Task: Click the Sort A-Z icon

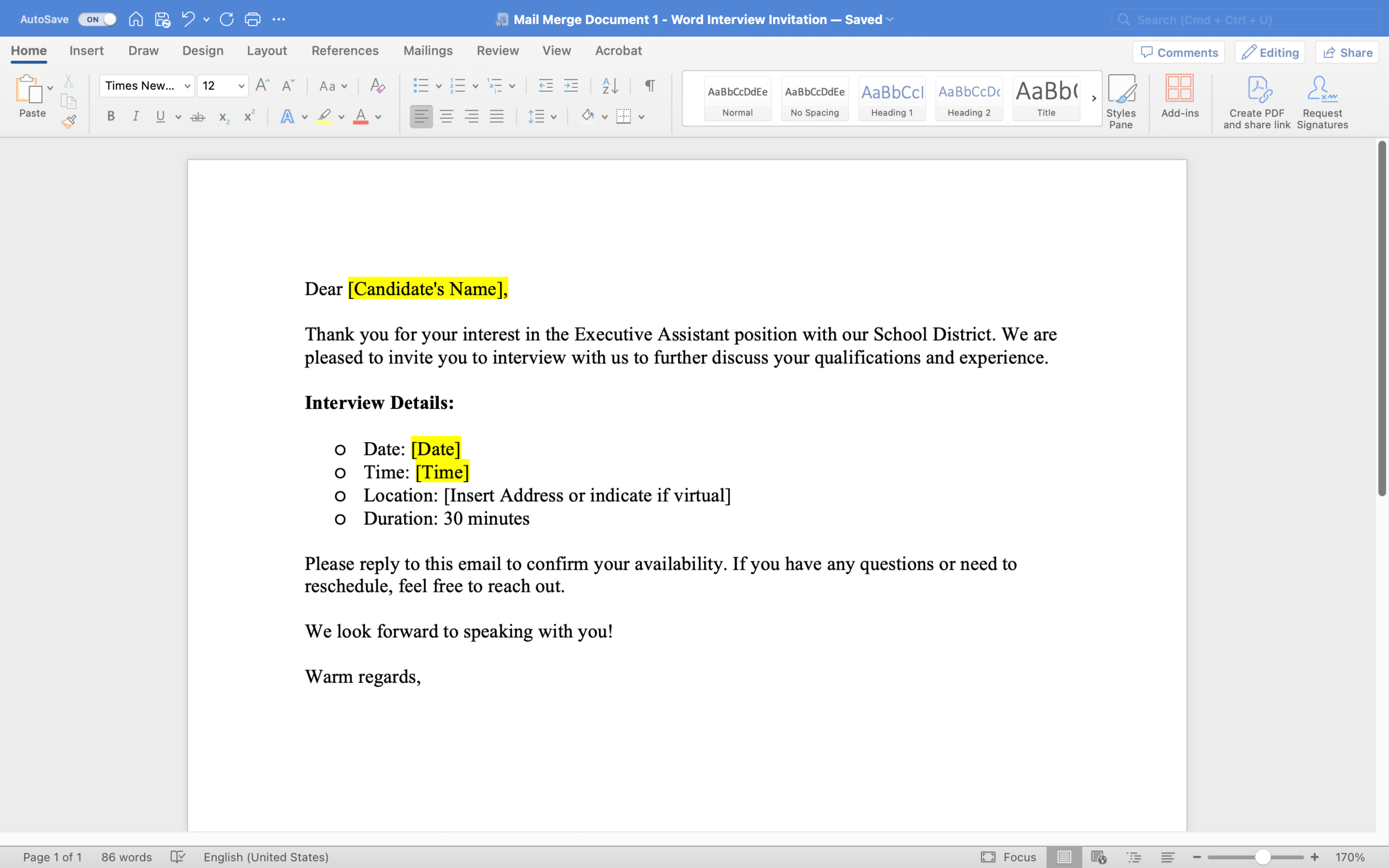Action: pyautogui.click(x=609, y=86)
